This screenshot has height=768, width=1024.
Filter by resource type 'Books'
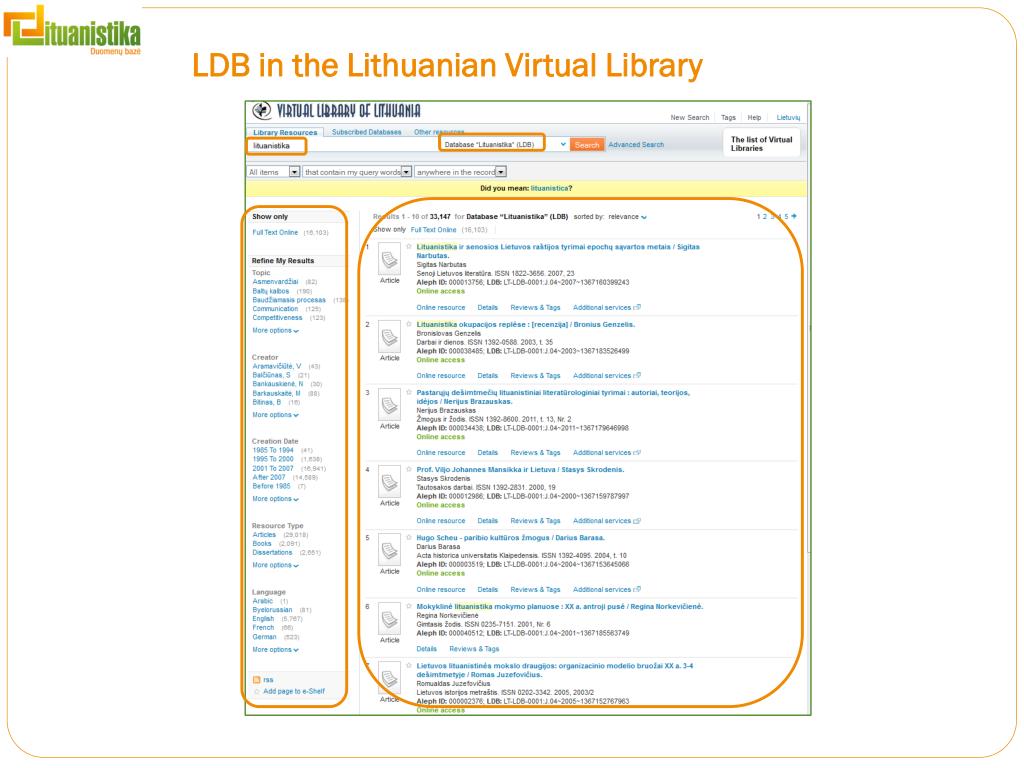click(262, 544)
